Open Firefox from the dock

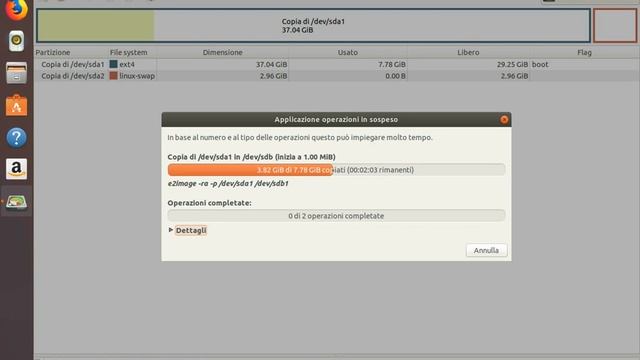point(16,9)
